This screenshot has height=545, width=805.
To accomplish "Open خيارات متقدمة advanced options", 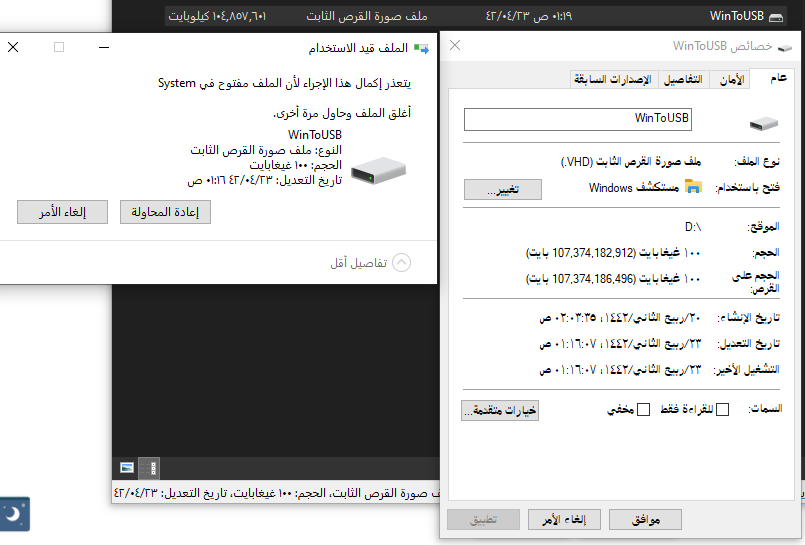I will coord(500,411).
